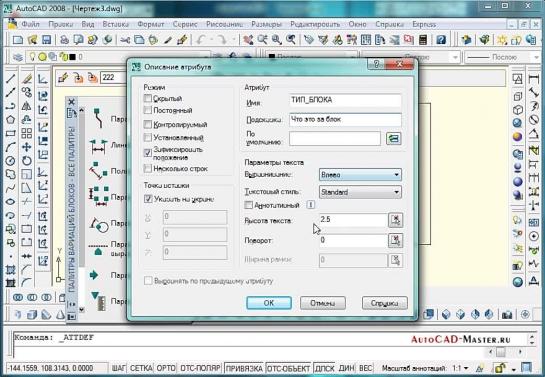Toggle the Постоянный checkbox
This screenshot has width=545, height=377.
point(148,110)
